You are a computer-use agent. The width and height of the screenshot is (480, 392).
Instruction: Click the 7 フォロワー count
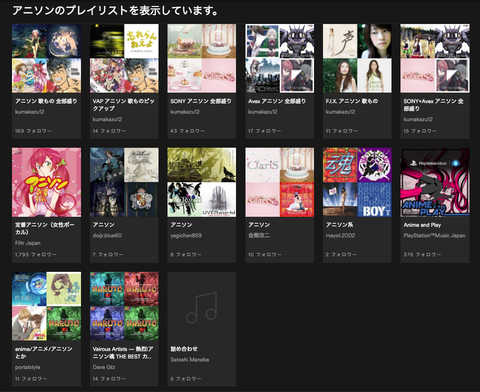point(108,254)
